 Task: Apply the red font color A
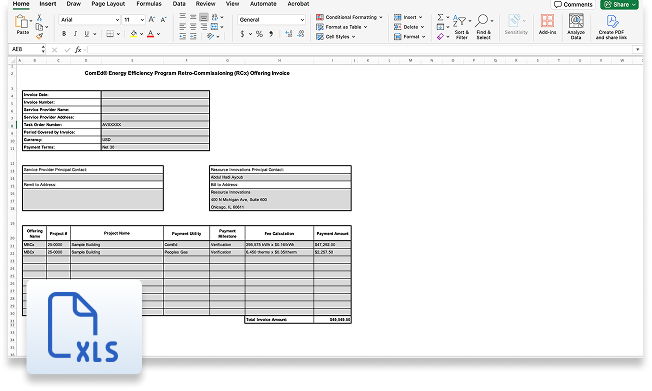[151, 34]
